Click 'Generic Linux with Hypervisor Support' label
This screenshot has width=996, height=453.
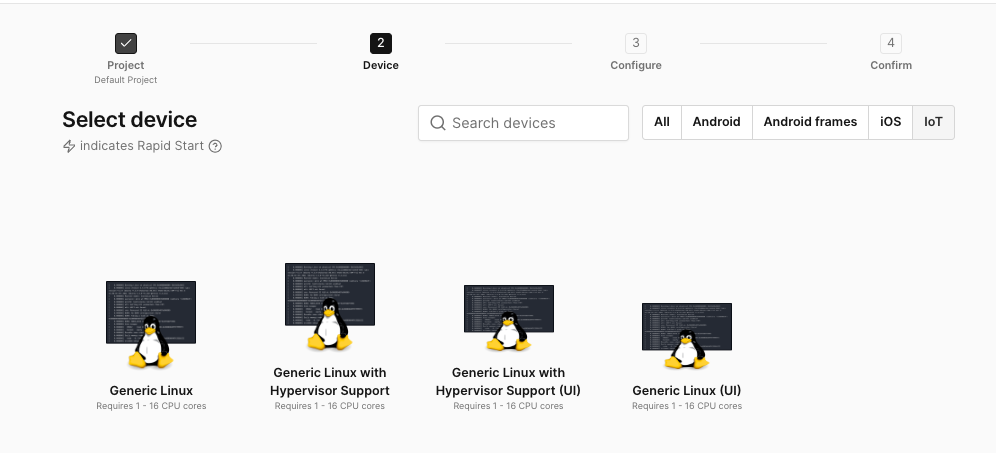(x=330, y=381)
